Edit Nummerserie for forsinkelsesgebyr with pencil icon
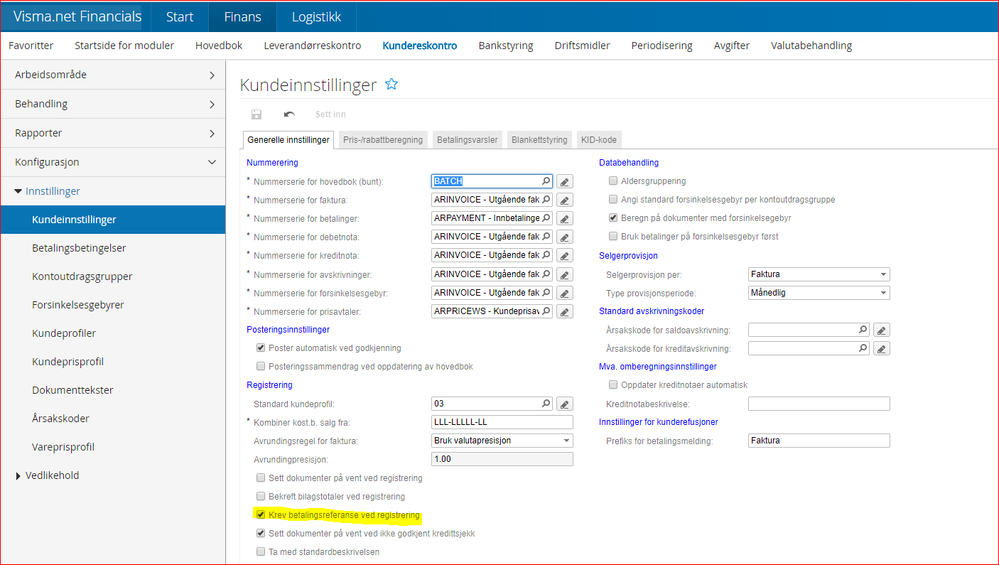Image resolution: width=999 pixels, height=565 pixels. pos(564,293)
